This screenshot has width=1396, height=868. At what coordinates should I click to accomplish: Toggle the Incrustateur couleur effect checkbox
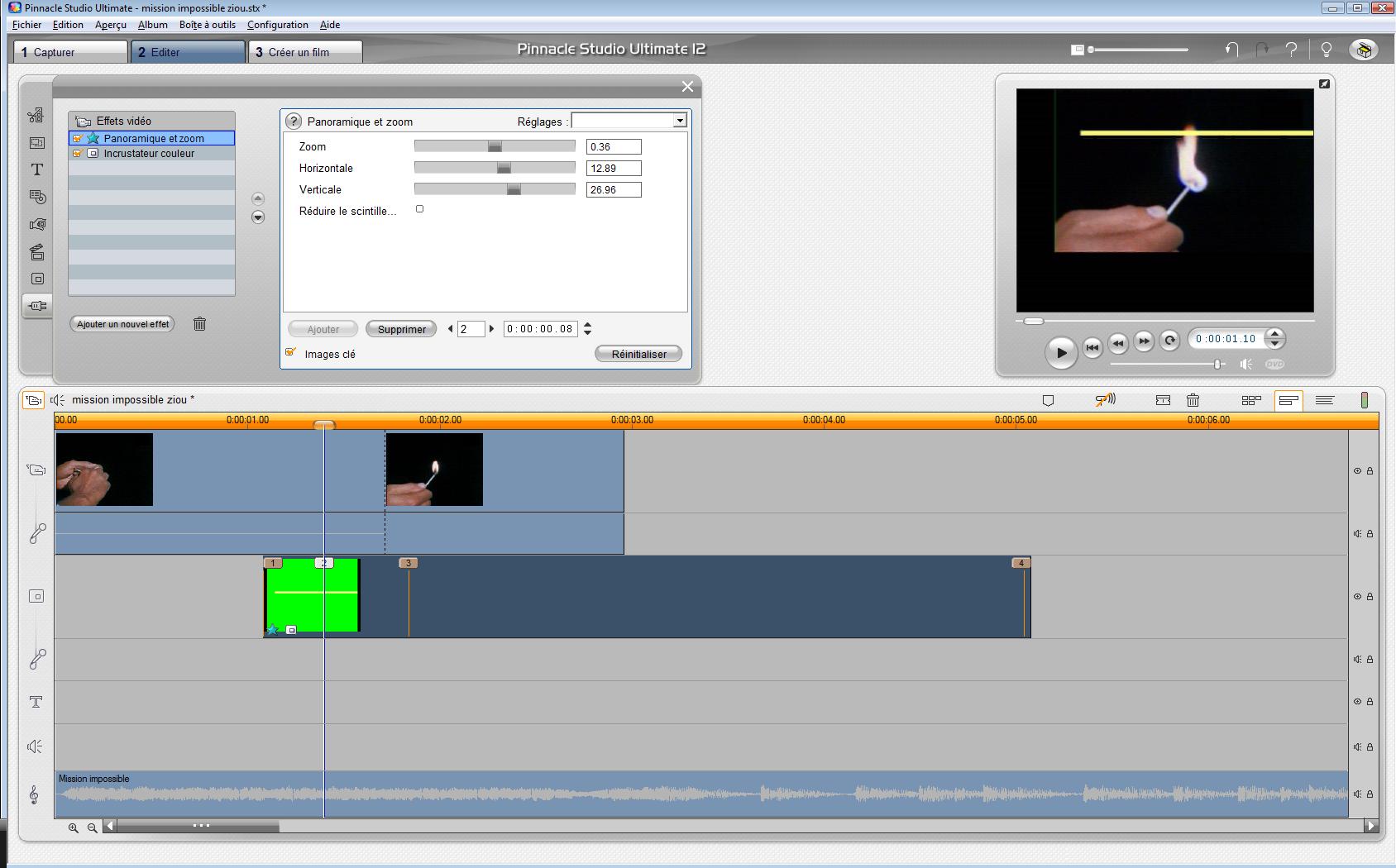point(77,154)
